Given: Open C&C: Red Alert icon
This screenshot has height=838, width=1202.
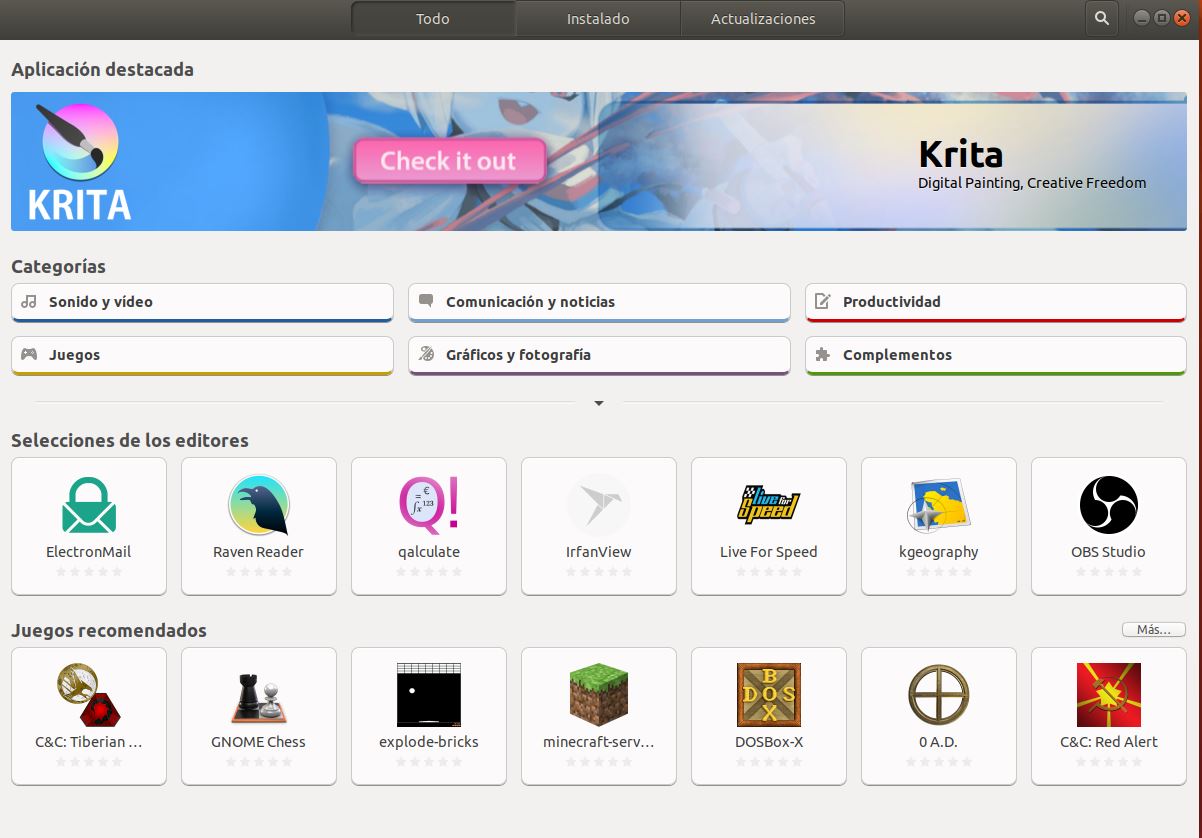Looking at the screenshot, I should (1109, 694).
